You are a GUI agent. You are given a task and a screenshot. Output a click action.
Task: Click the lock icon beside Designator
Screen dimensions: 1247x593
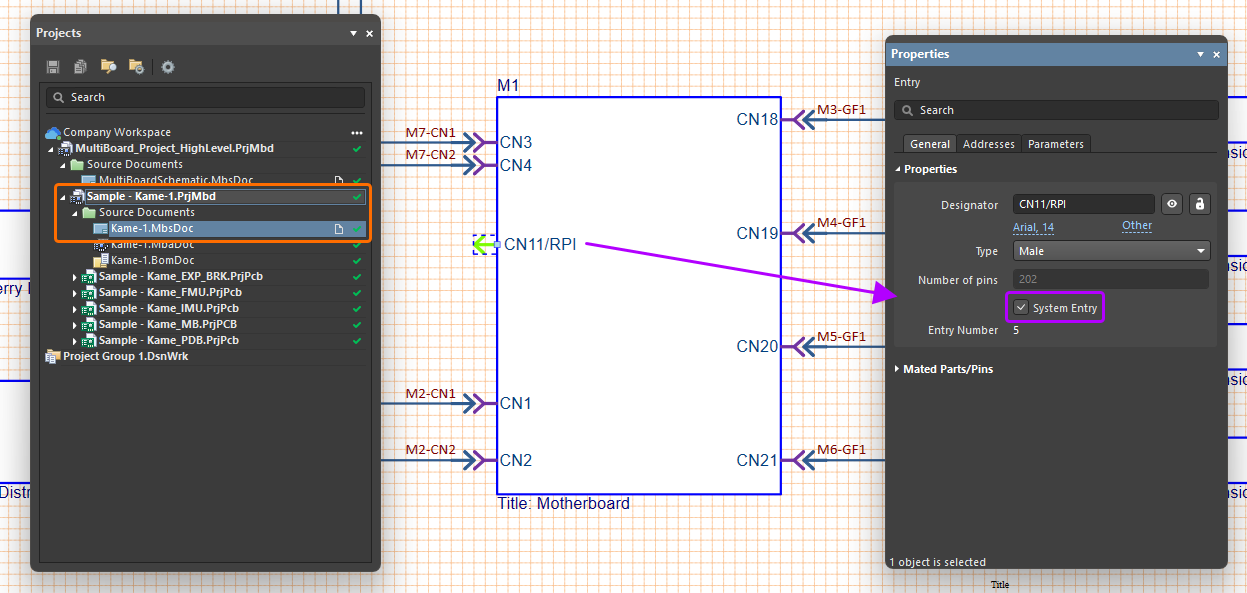click(1200, 204)
